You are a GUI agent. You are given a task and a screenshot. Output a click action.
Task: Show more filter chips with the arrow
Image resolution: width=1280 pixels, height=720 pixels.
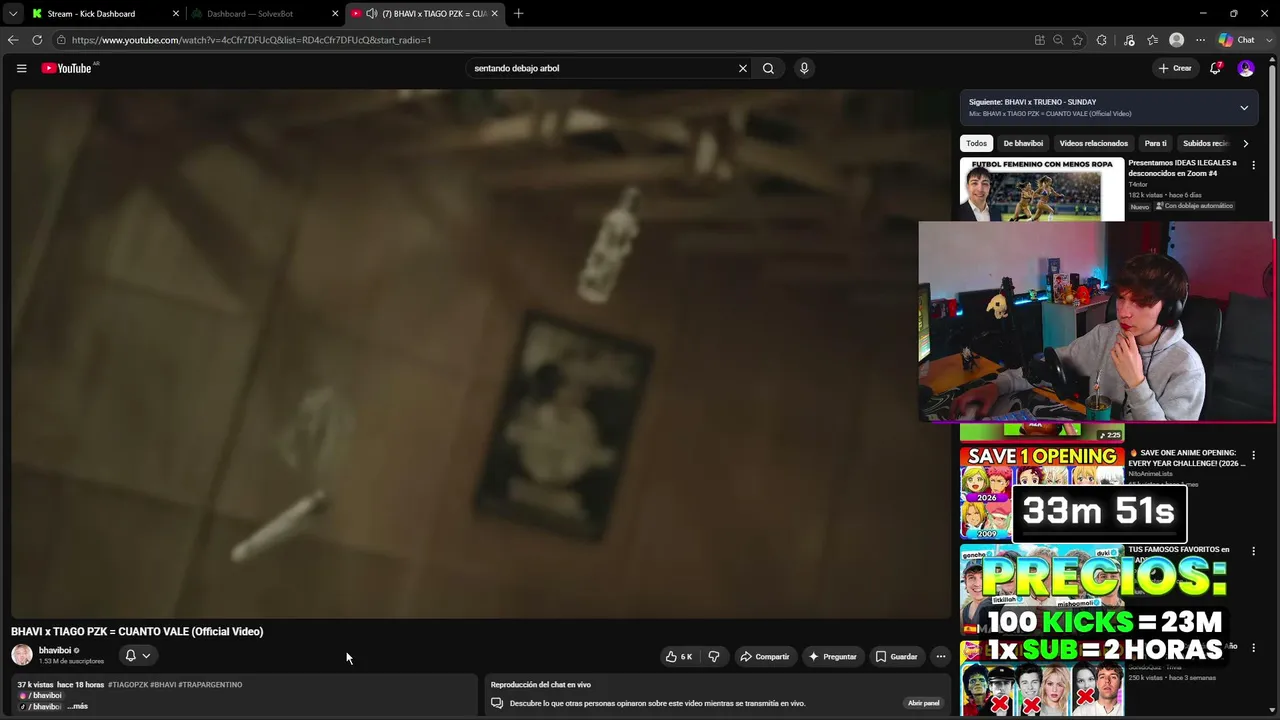click(1245, 143)
